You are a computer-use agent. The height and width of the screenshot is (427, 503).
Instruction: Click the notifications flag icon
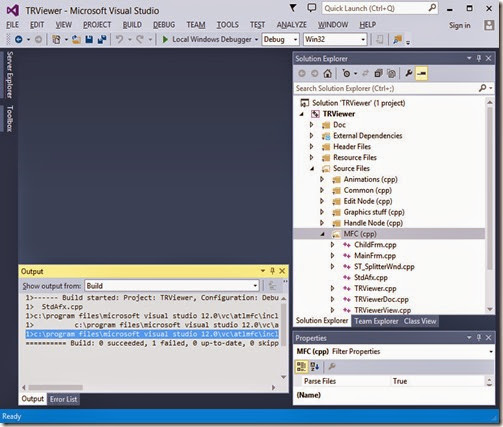pos(293,8)
